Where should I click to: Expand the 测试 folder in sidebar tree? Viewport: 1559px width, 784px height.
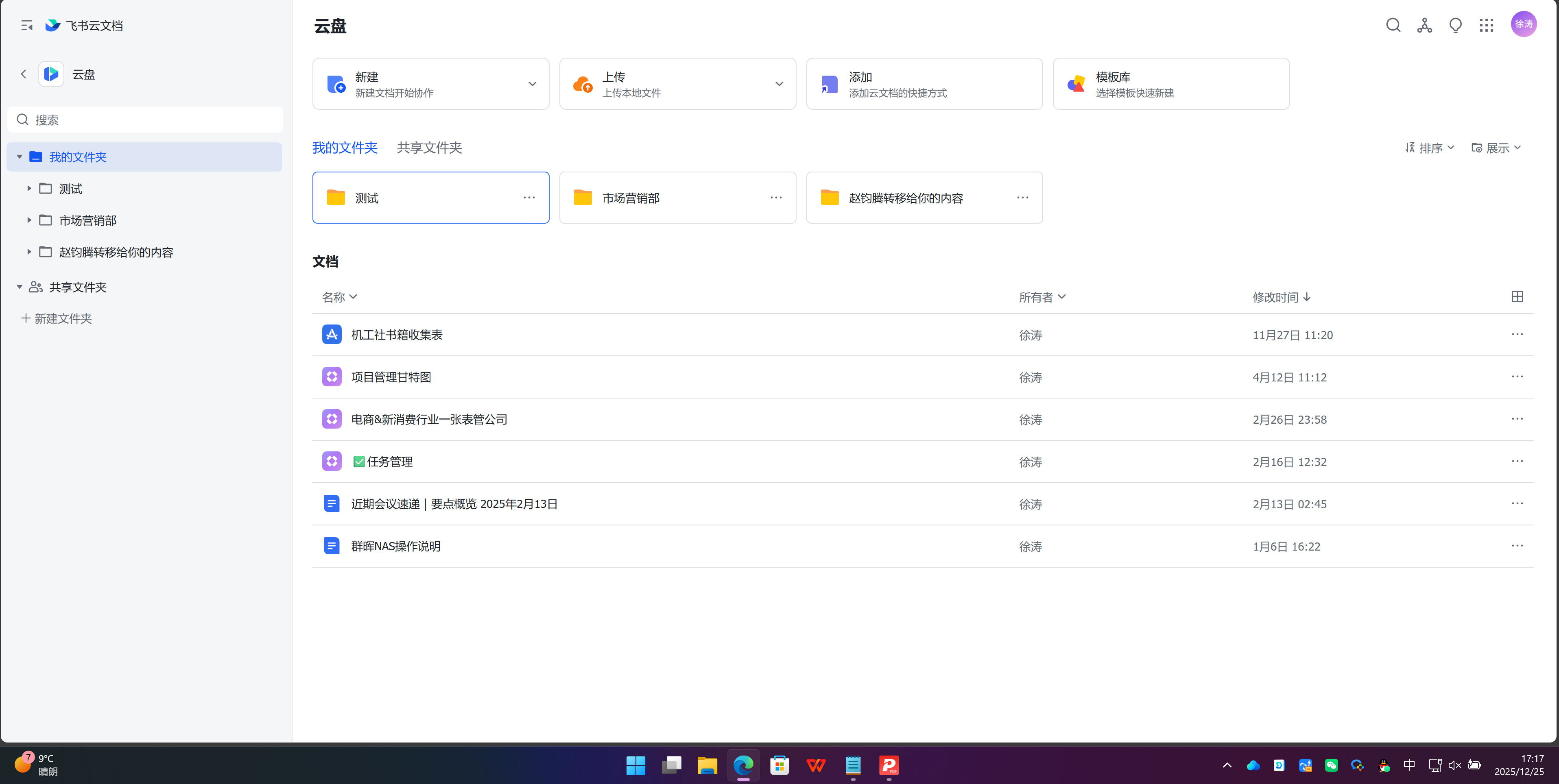[29, 189]
